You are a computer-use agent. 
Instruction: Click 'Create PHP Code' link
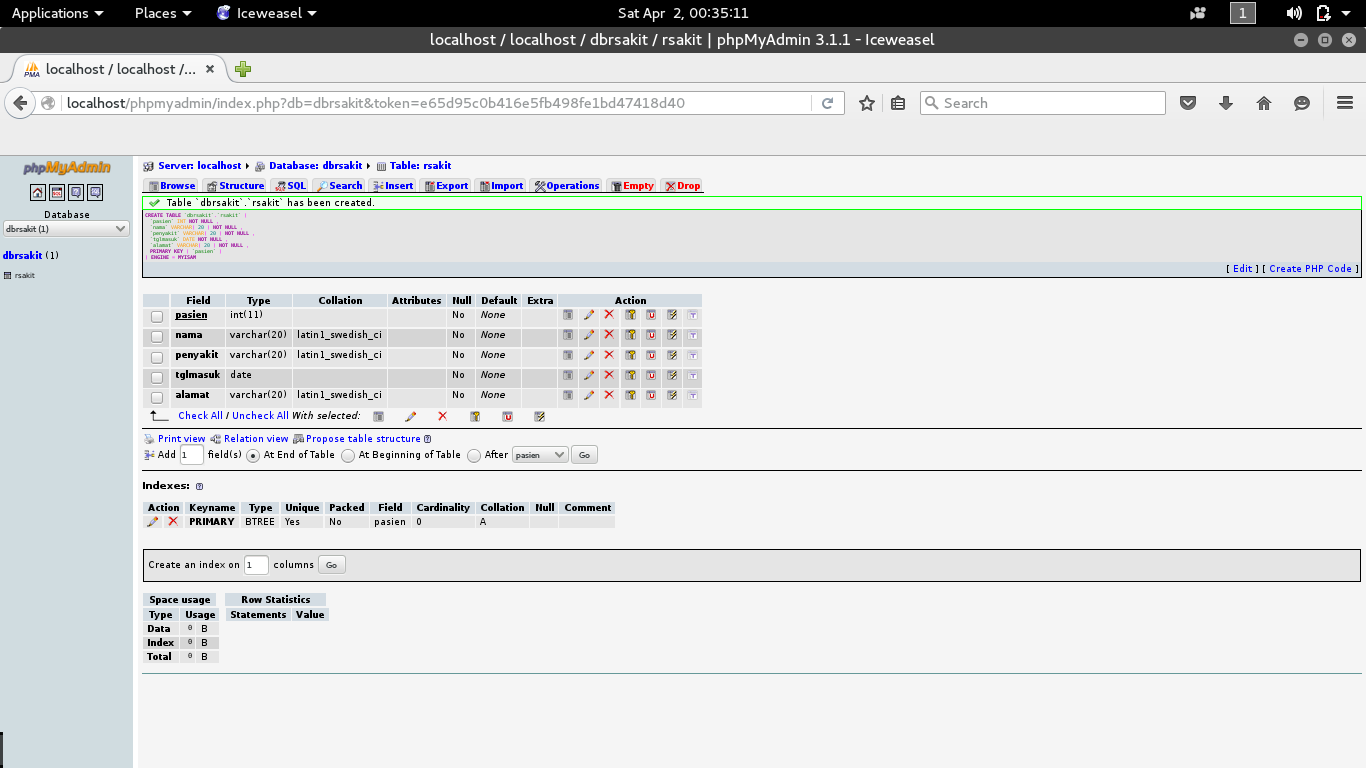[x=1310, y=269]
